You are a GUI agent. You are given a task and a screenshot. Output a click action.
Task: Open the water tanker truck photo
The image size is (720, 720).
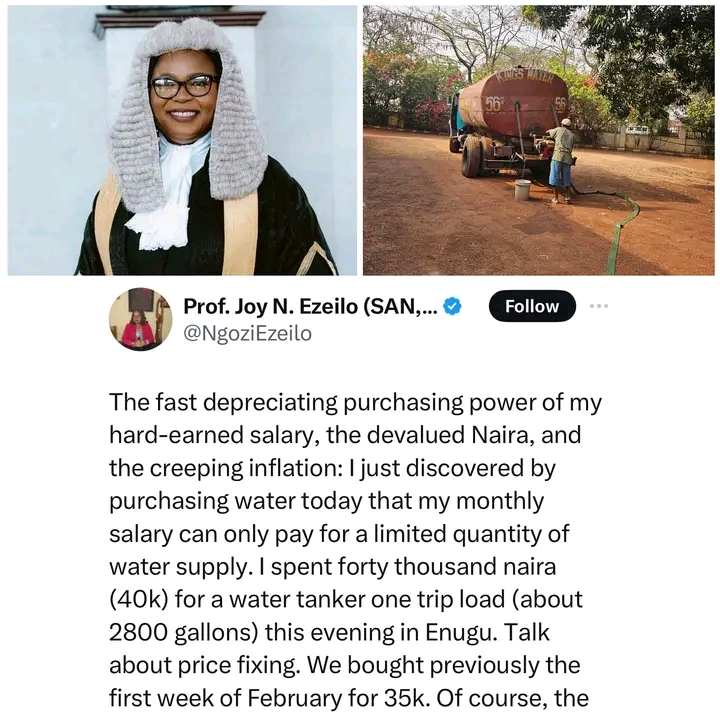(x=539, y=140)
